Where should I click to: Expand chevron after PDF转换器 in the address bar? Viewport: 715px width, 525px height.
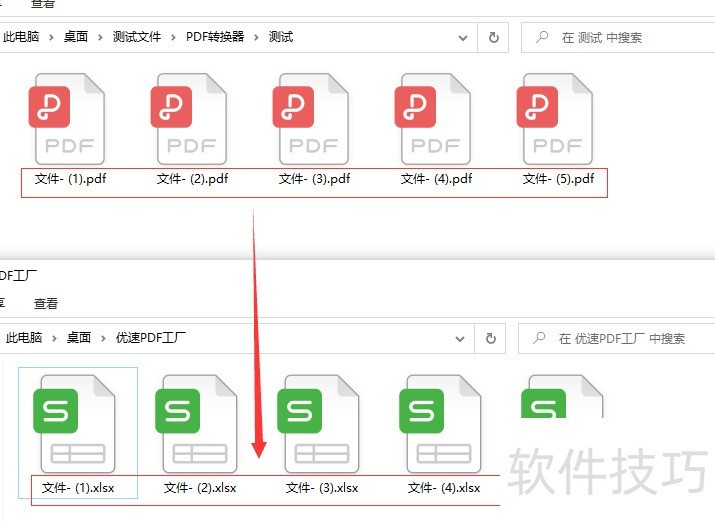256,37
